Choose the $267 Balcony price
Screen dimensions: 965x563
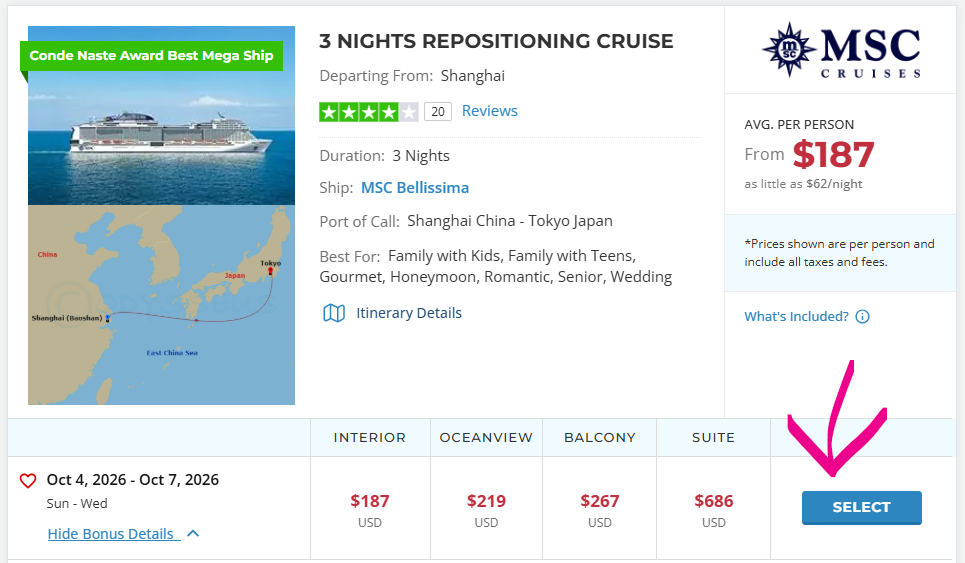pos(600,501)
